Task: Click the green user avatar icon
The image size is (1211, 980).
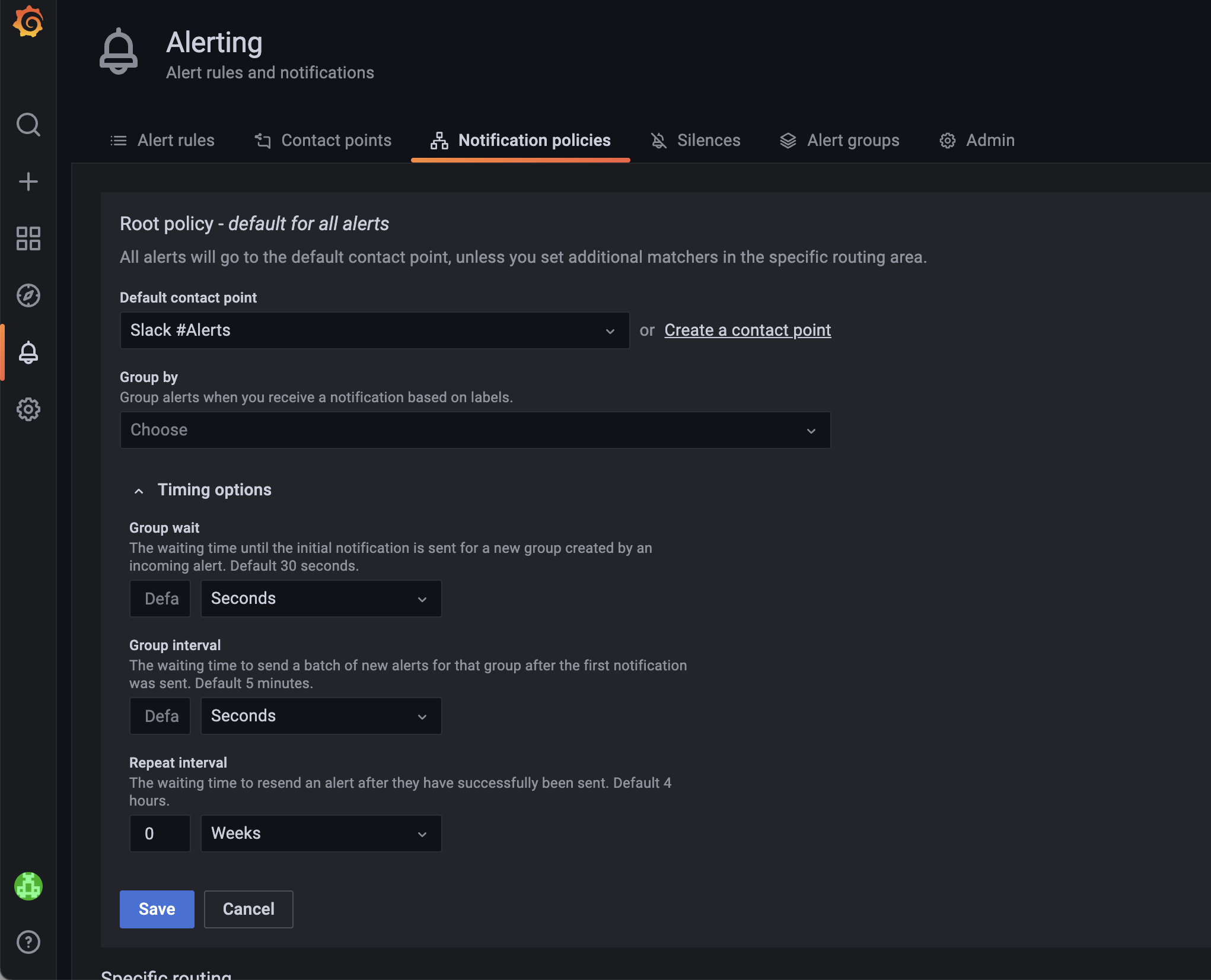Action: click(x=28, y=886)
